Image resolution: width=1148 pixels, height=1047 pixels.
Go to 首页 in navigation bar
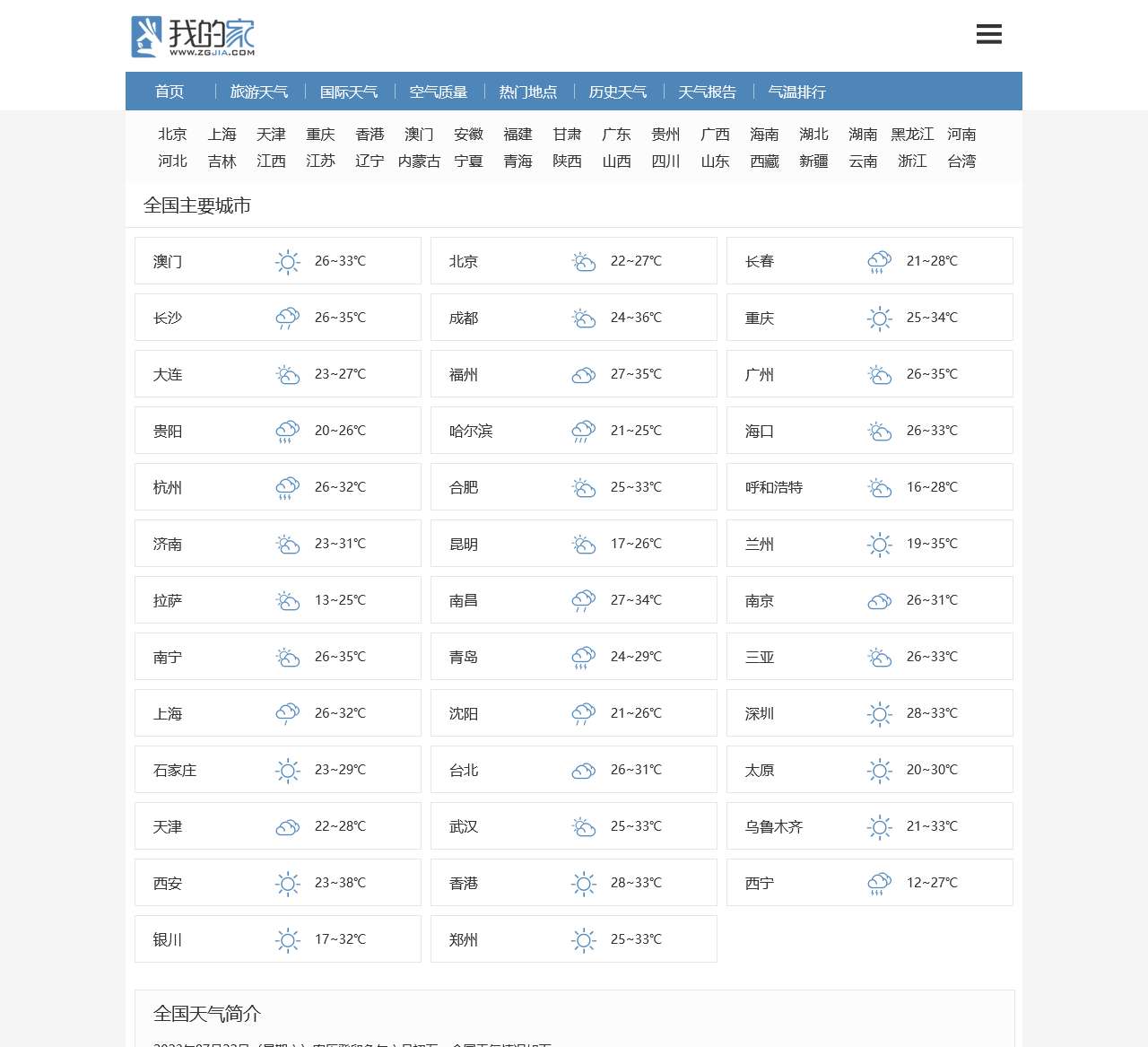point(170,92)
